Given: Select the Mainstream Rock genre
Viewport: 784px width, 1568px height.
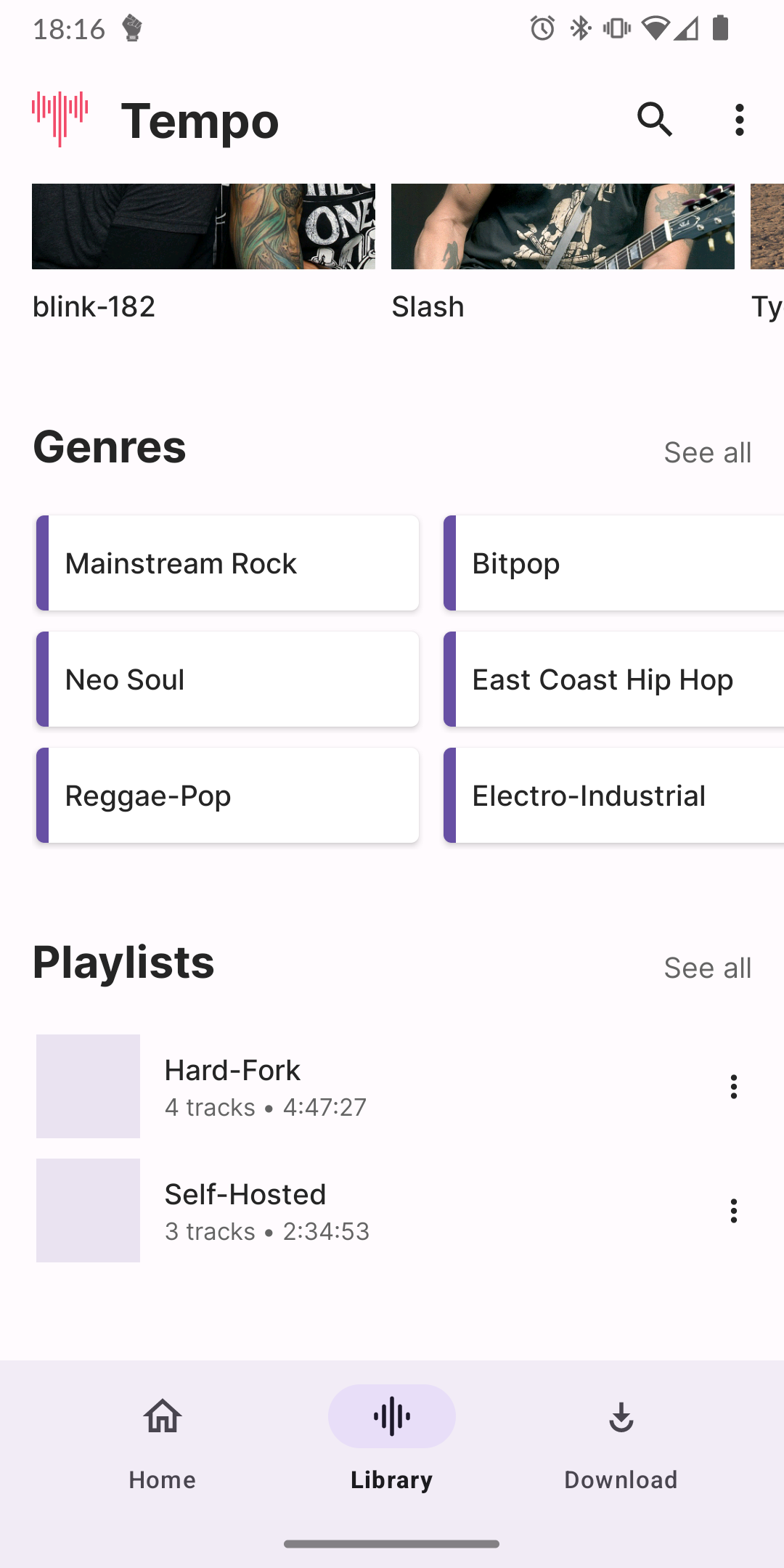Looking at the screenshot, I should (x=228, y=563).
